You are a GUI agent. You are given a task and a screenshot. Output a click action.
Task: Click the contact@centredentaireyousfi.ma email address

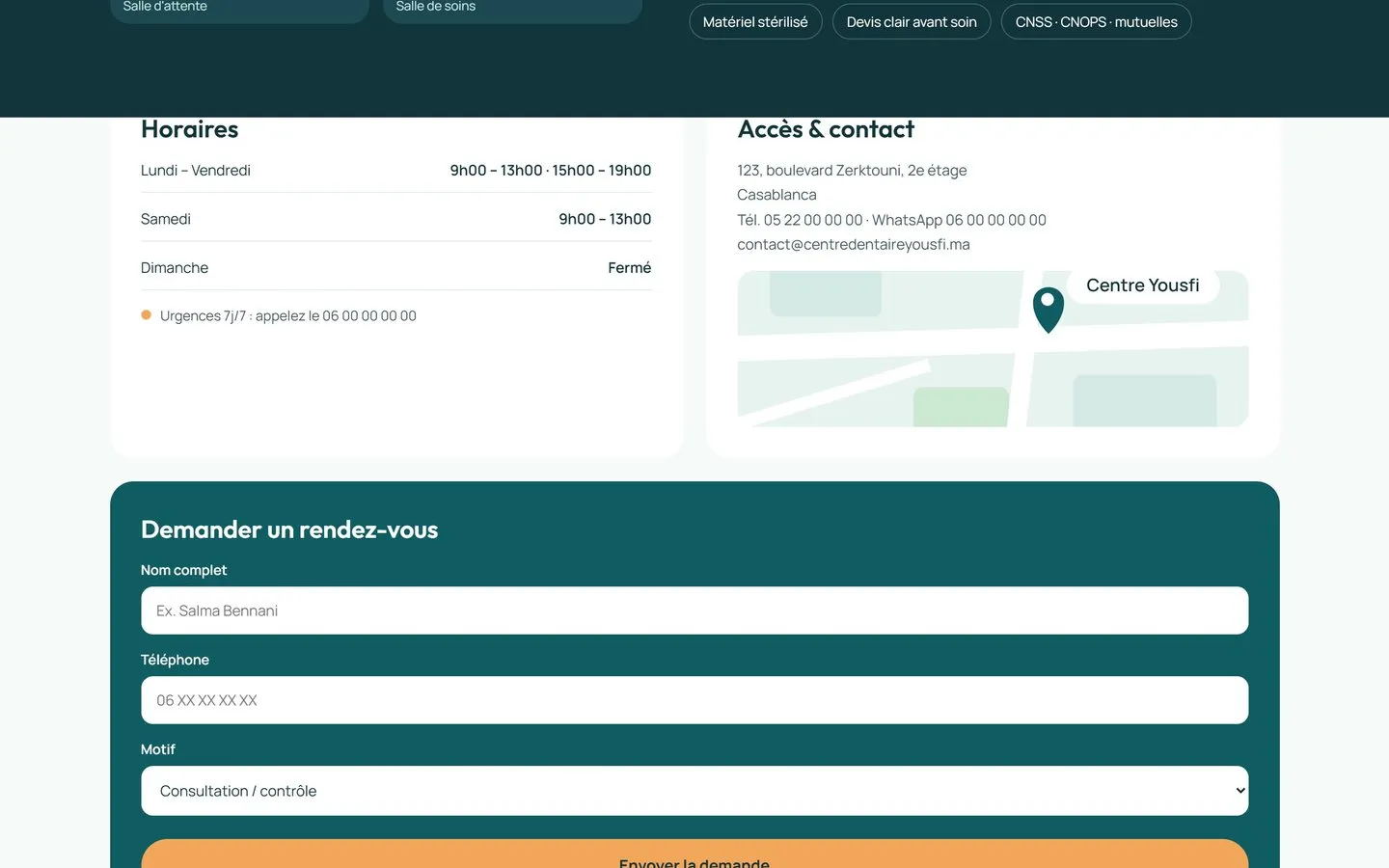tap(854, 245)
